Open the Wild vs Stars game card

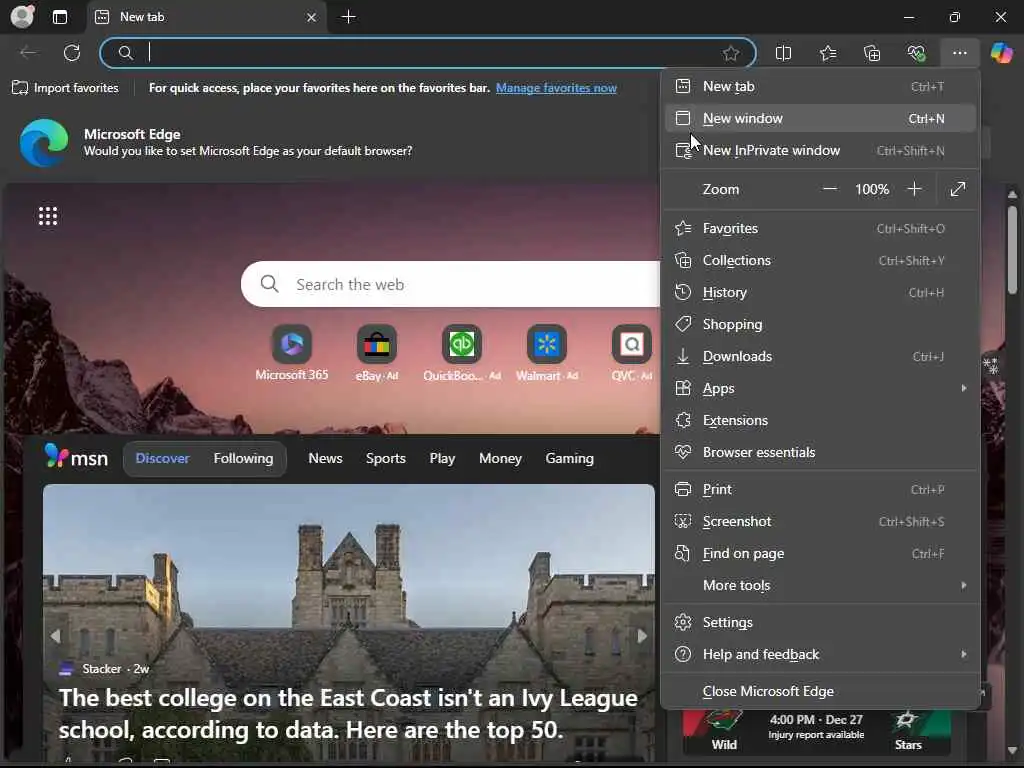(816, 731)
